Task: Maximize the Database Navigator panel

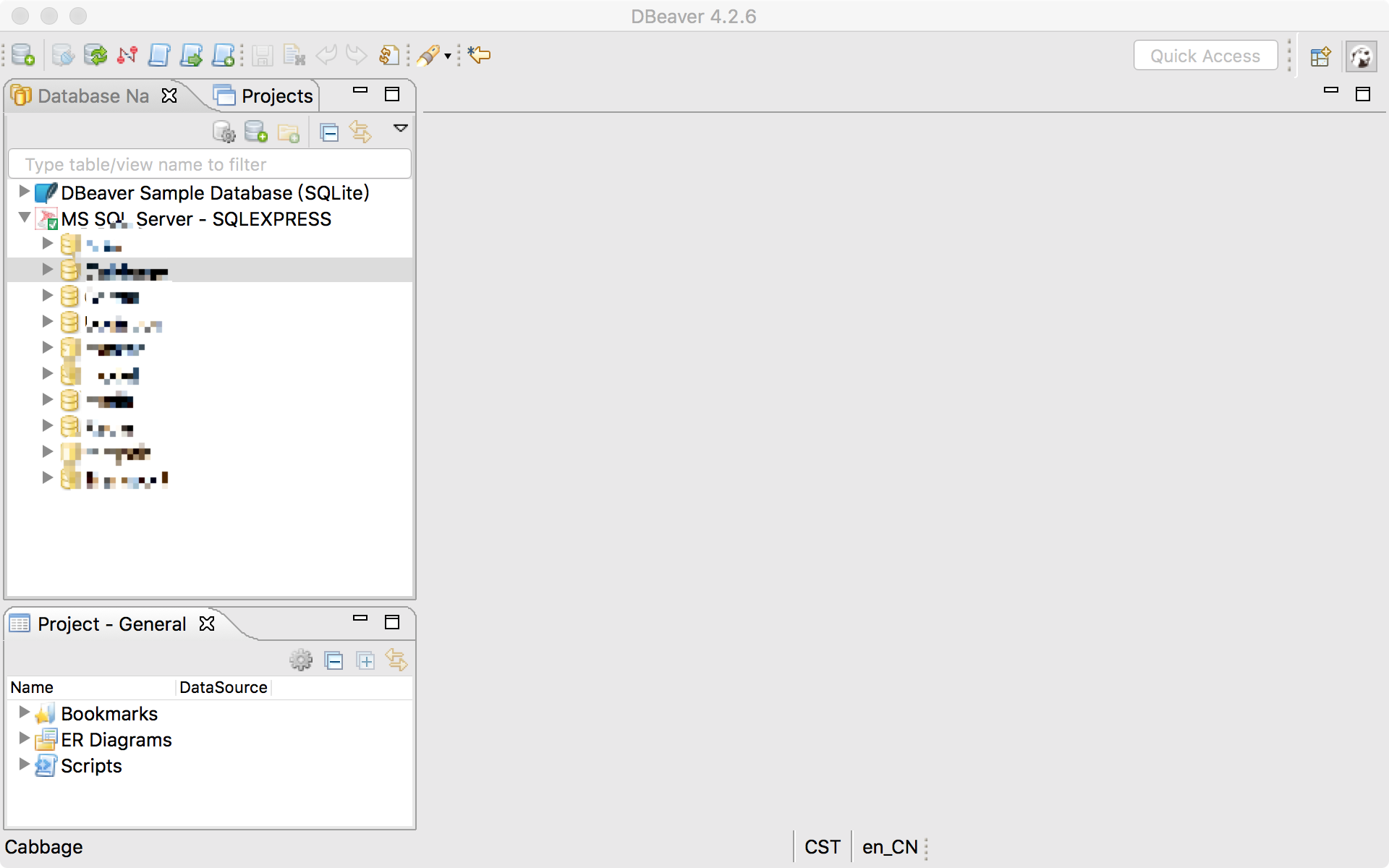Action: [392, 94]
